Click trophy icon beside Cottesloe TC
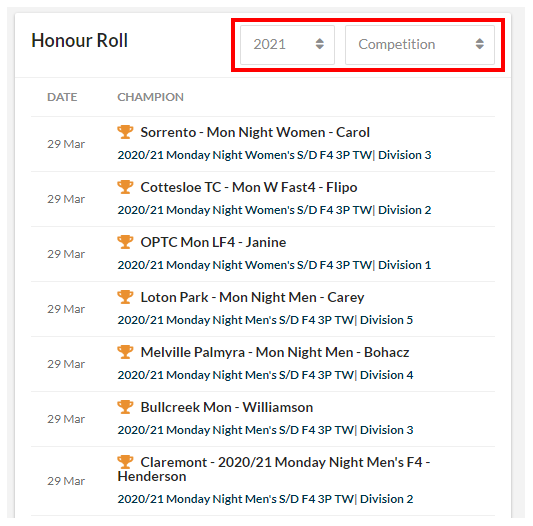Image resolution: width=533 pixels, height=526 pixels. [x=125, y=187]
